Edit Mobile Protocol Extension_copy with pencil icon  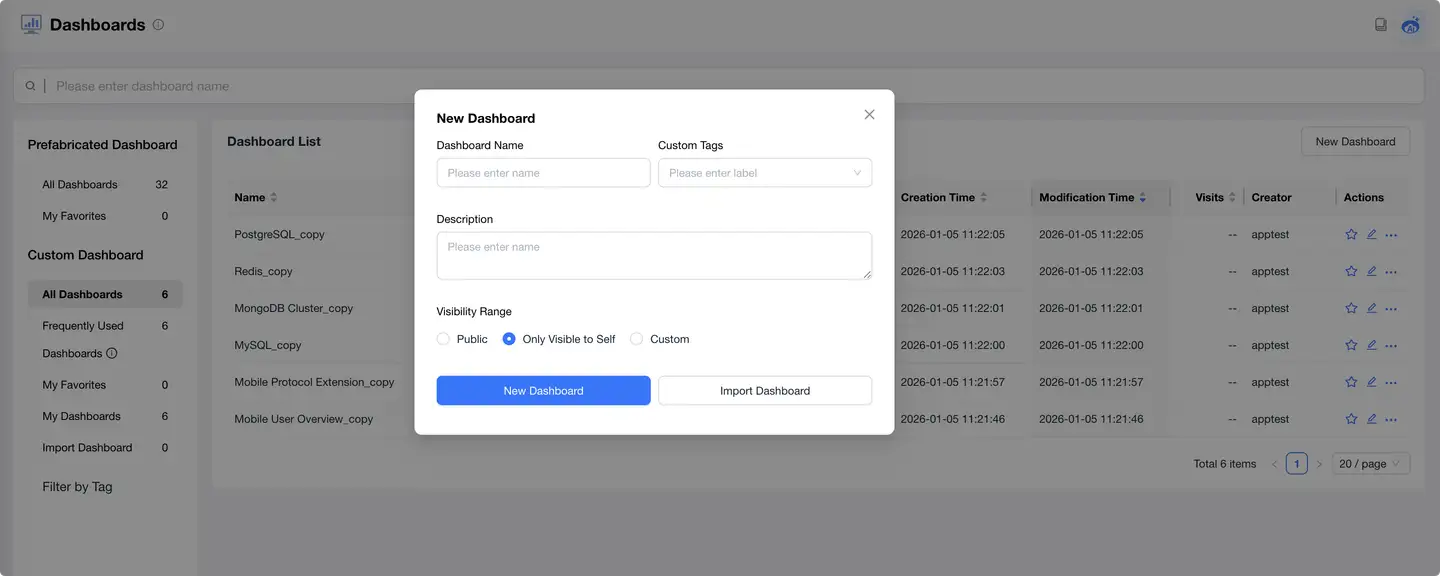point(1371,382)
